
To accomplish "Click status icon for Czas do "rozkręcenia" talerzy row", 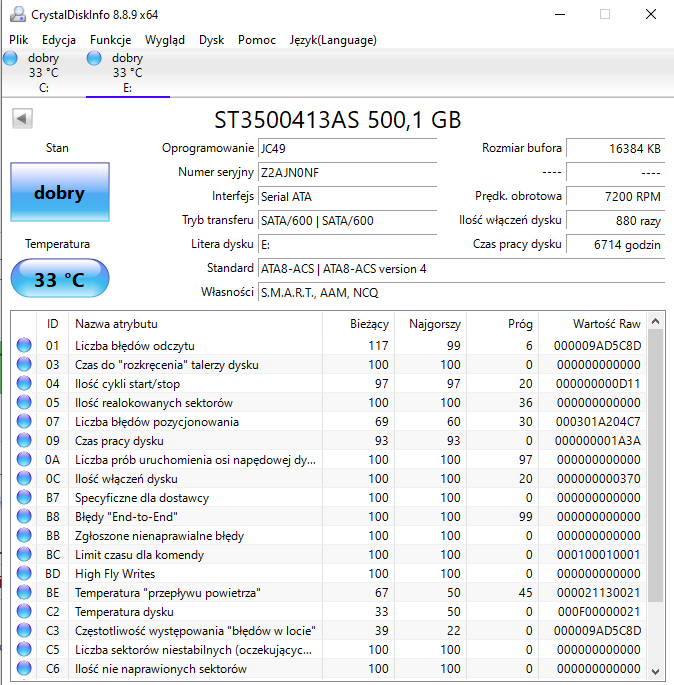I will coord(24,364).
